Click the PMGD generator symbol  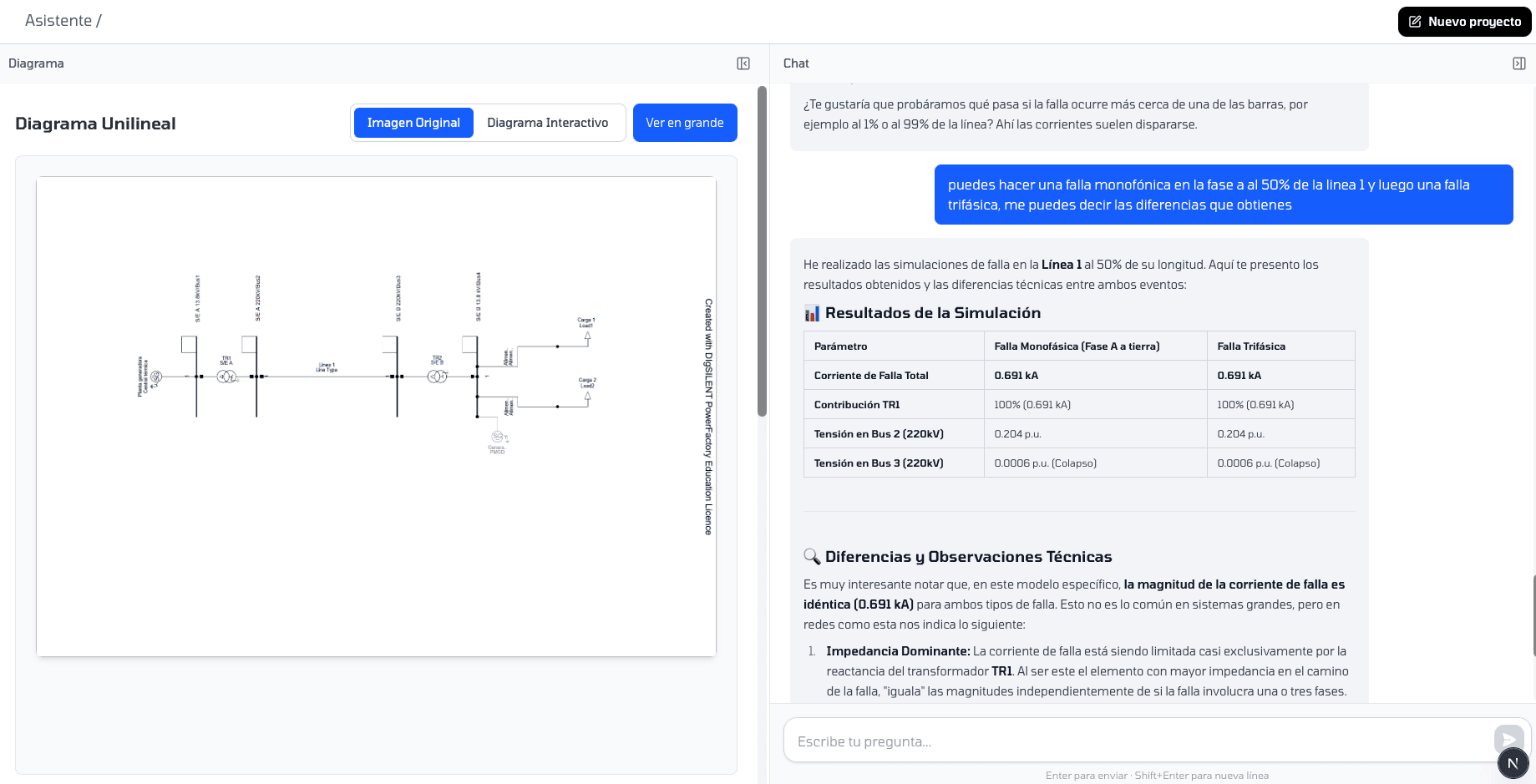[x=498, y=437]
